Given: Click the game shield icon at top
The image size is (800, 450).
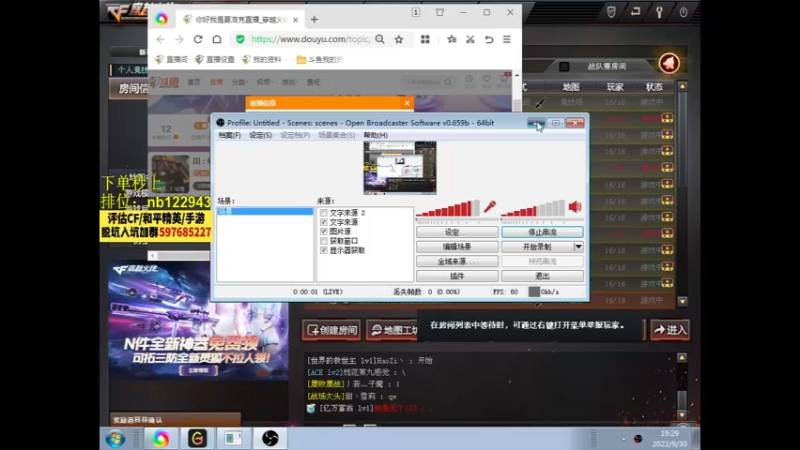Looking at the screenshot, I should pos(611,12).
